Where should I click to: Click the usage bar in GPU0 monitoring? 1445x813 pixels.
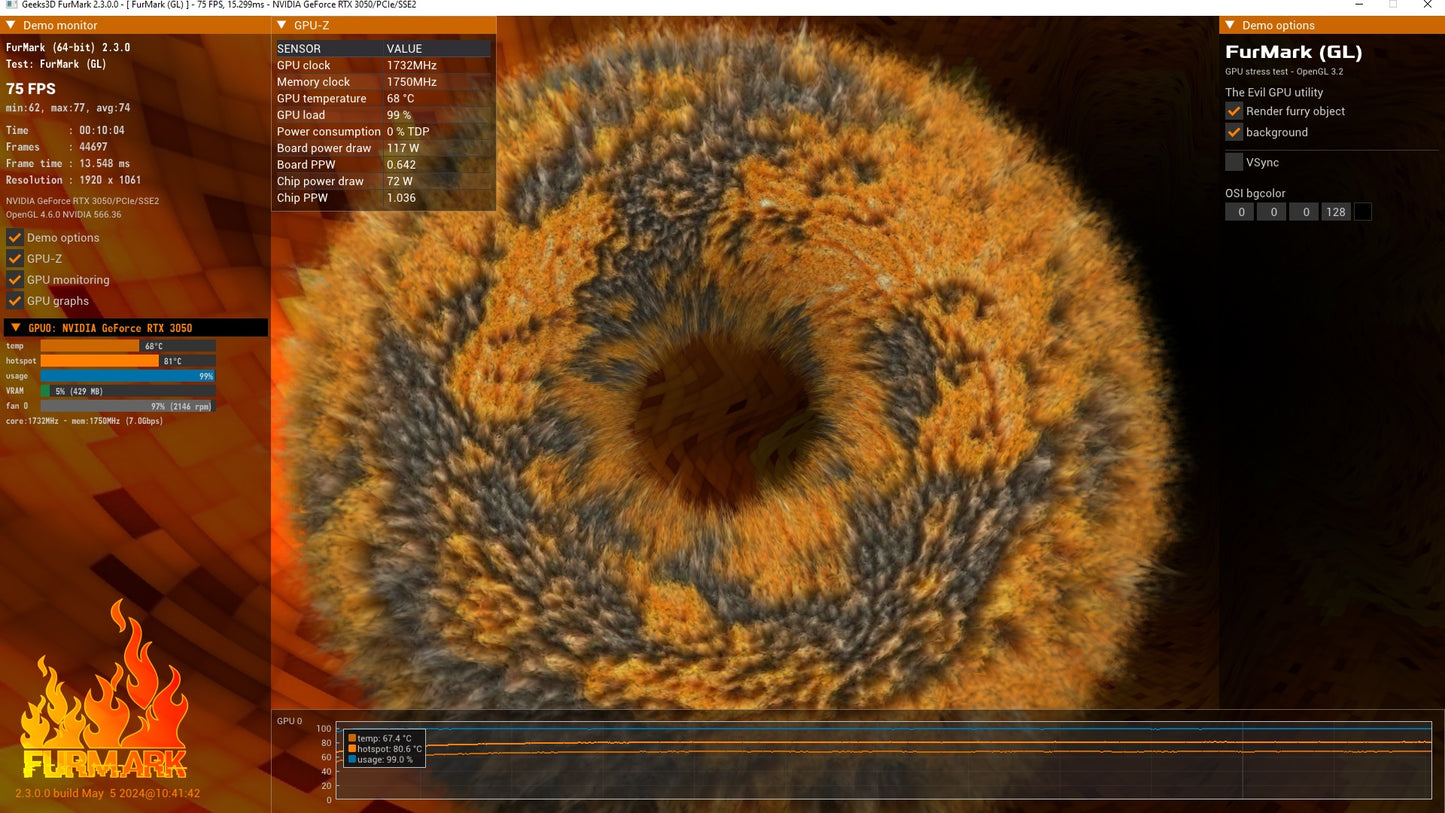pos(128,376)
